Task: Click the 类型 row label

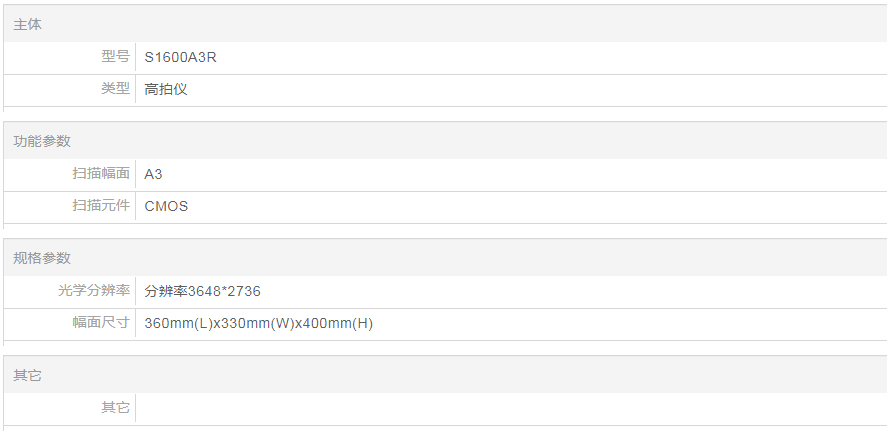Action: (x=115, y=89)
